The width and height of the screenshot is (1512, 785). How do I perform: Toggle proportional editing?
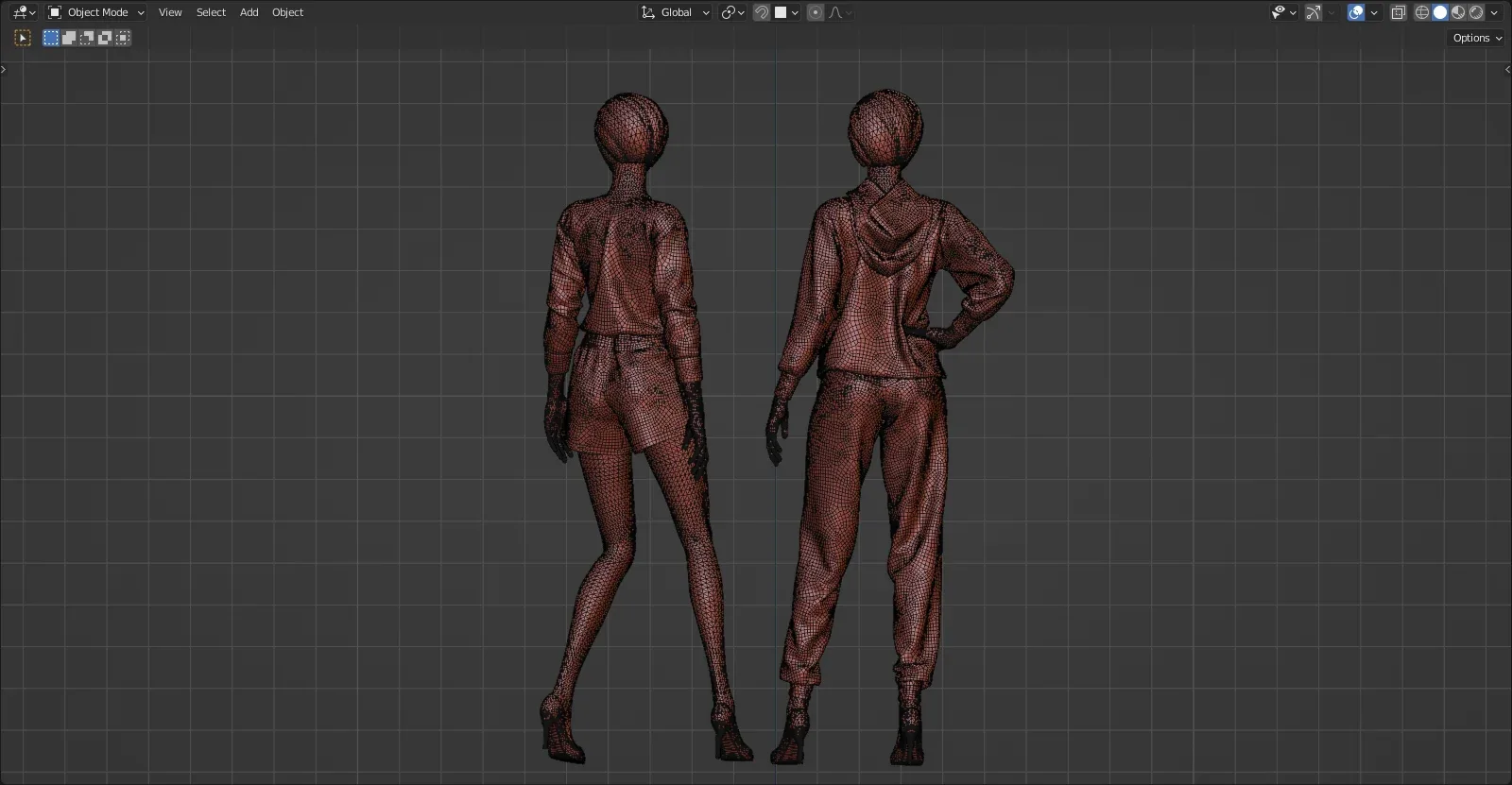(816, 12)
